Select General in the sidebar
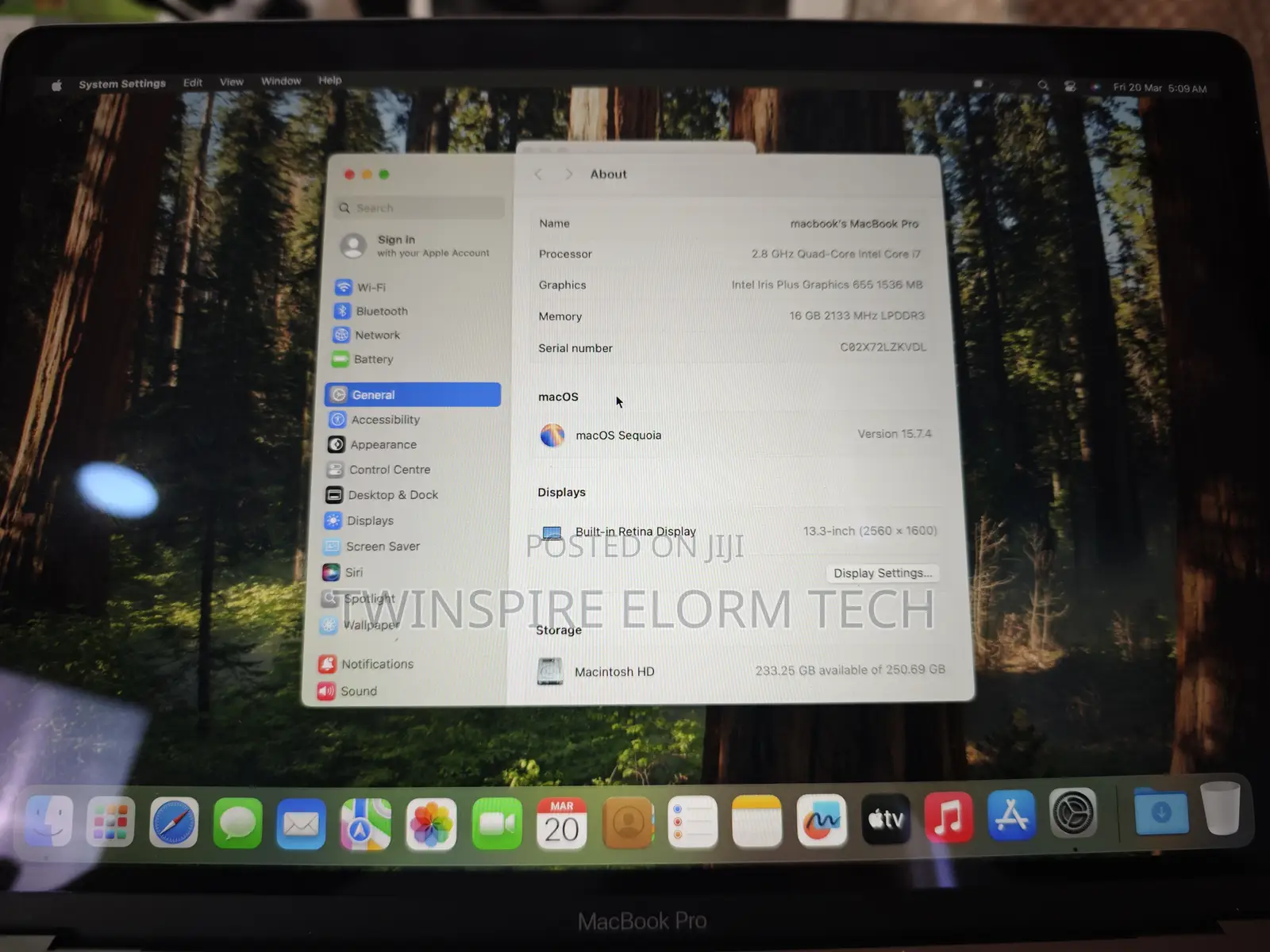 pyautogui.click(x=413, y=394)
